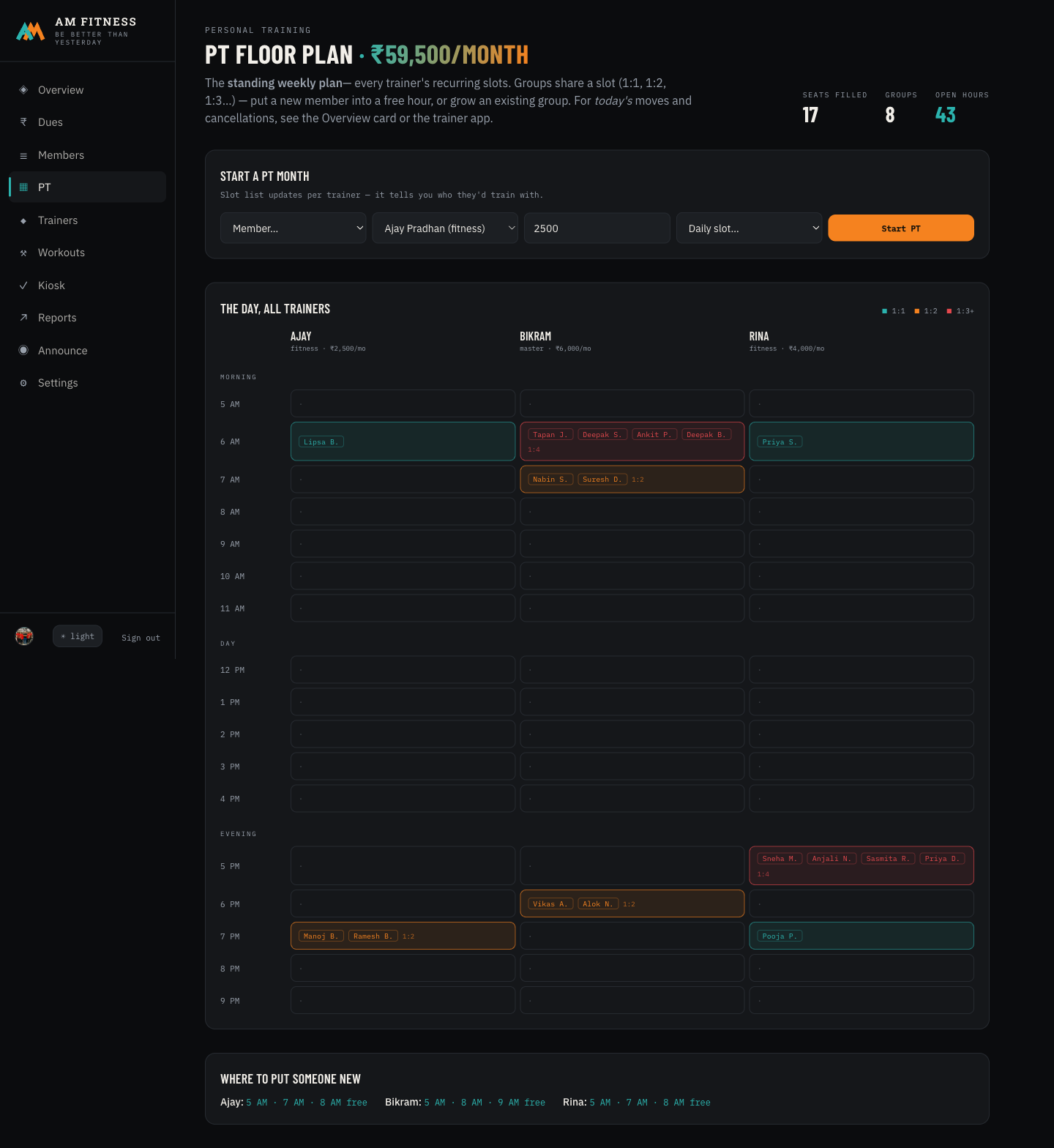The image size is (1054, 1148).
Task: Click the gear icon beside Settings
Action: coord(23,383)
